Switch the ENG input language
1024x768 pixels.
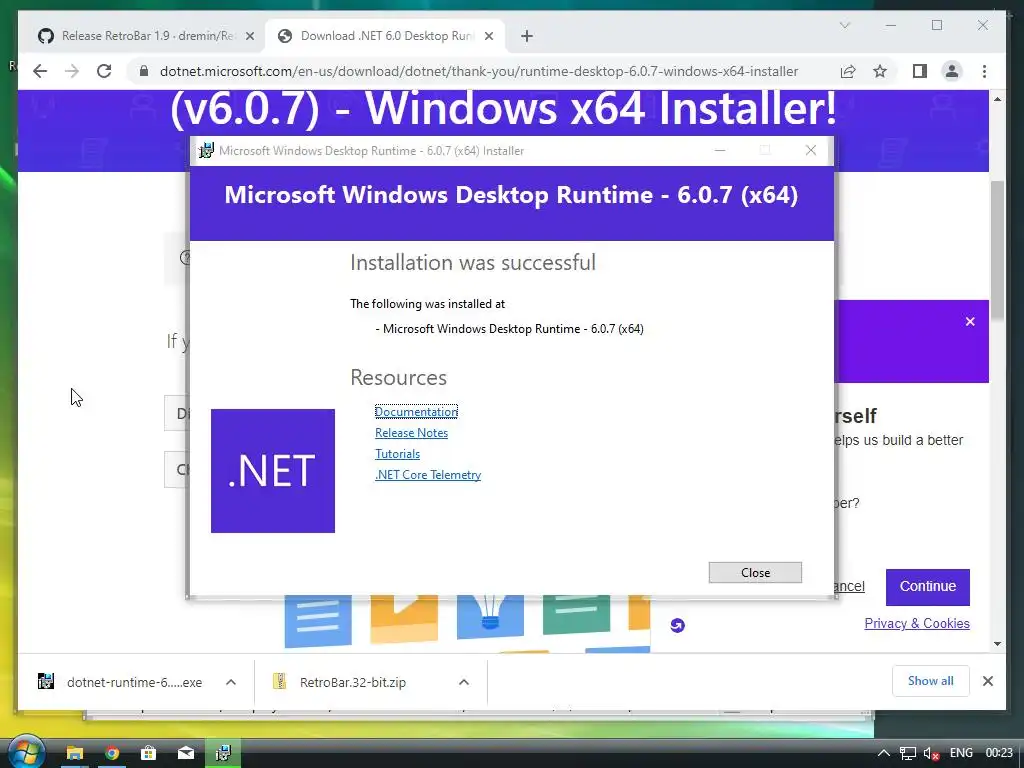click(961, 753)
